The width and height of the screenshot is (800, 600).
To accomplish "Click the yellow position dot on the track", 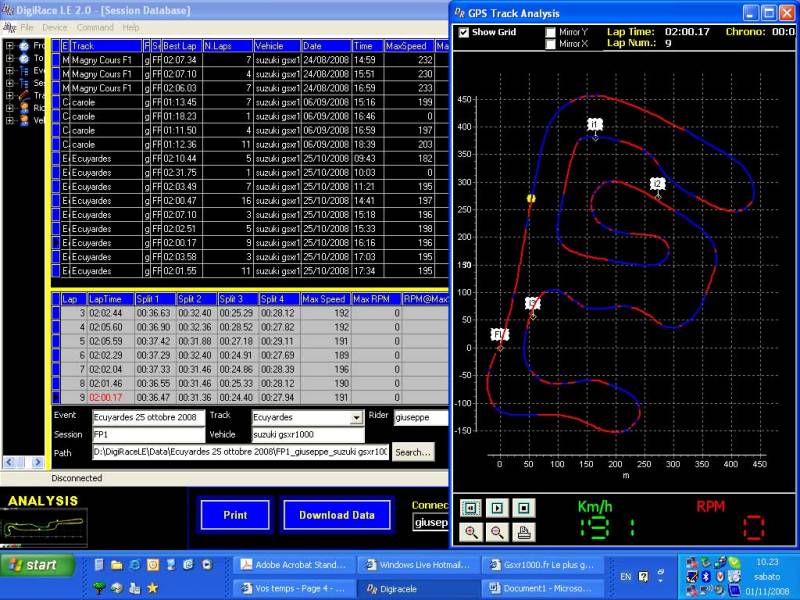I will tap(531, 198).
